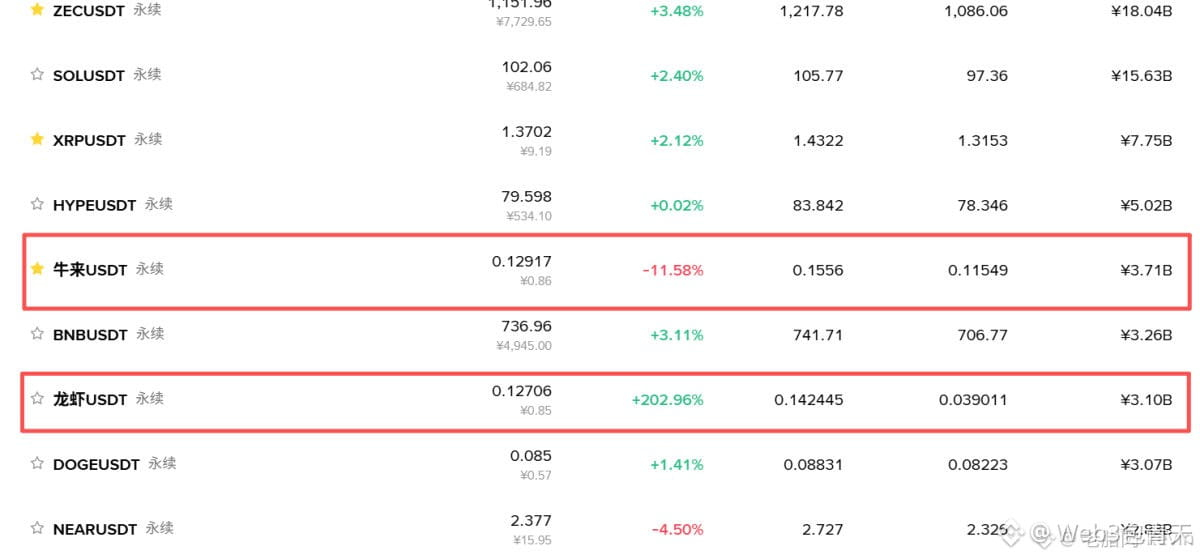Image resolution: width=1200 pixels, height=559 pixels.
Task: Click the DOGEUSDT pair name
Action: point(96,464)
